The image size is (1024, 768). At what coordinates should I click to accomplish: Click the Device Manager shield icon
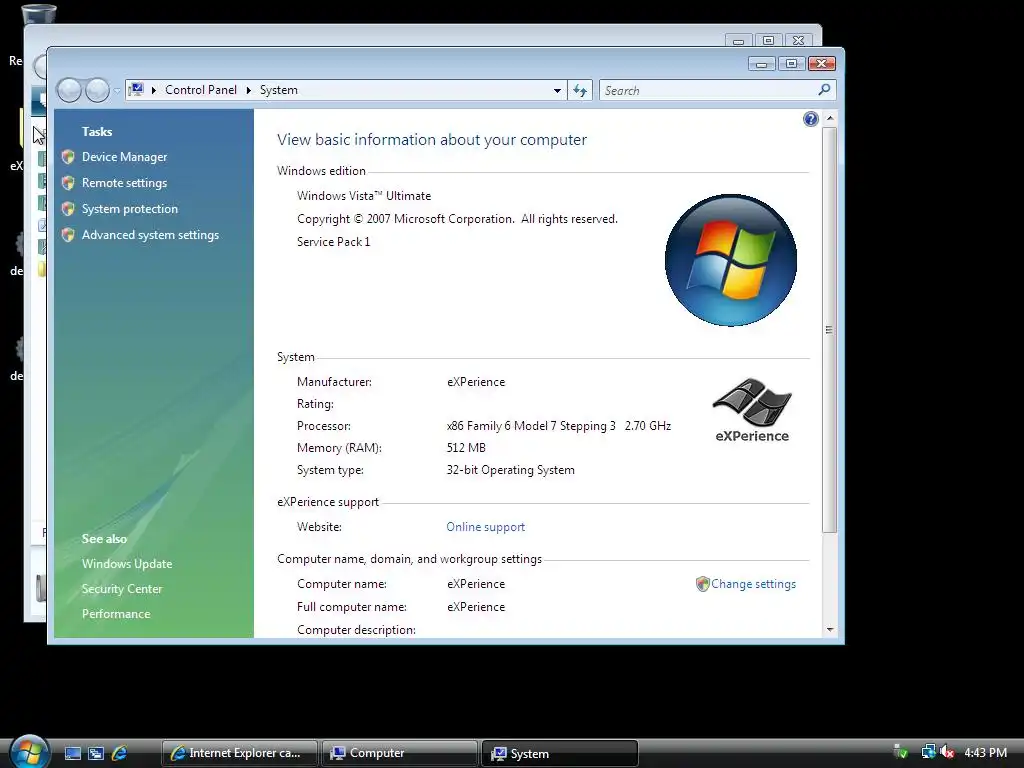pyautogui.click(x=68, y=157)
